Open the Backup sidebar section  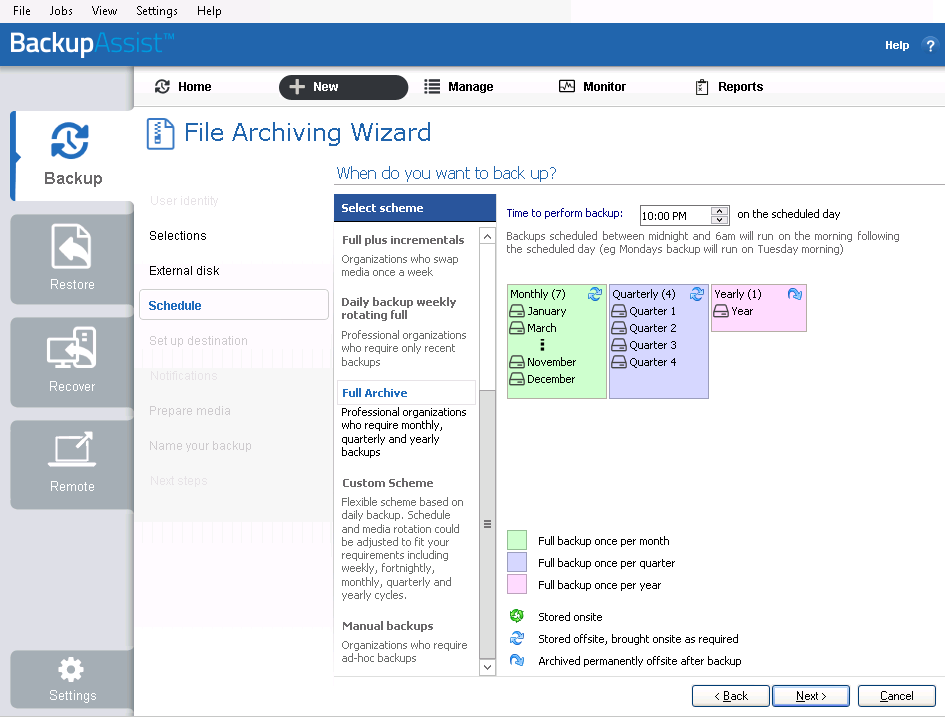(72, 155)
